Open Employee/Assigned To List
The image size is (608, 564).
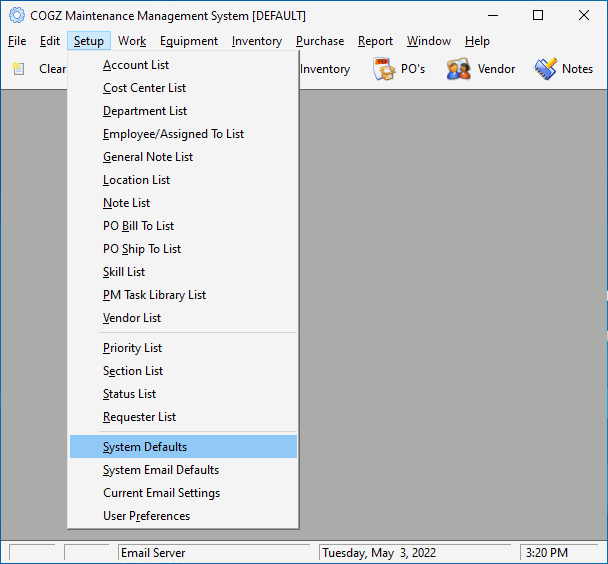pyautogui.click(x=173, y=134)
